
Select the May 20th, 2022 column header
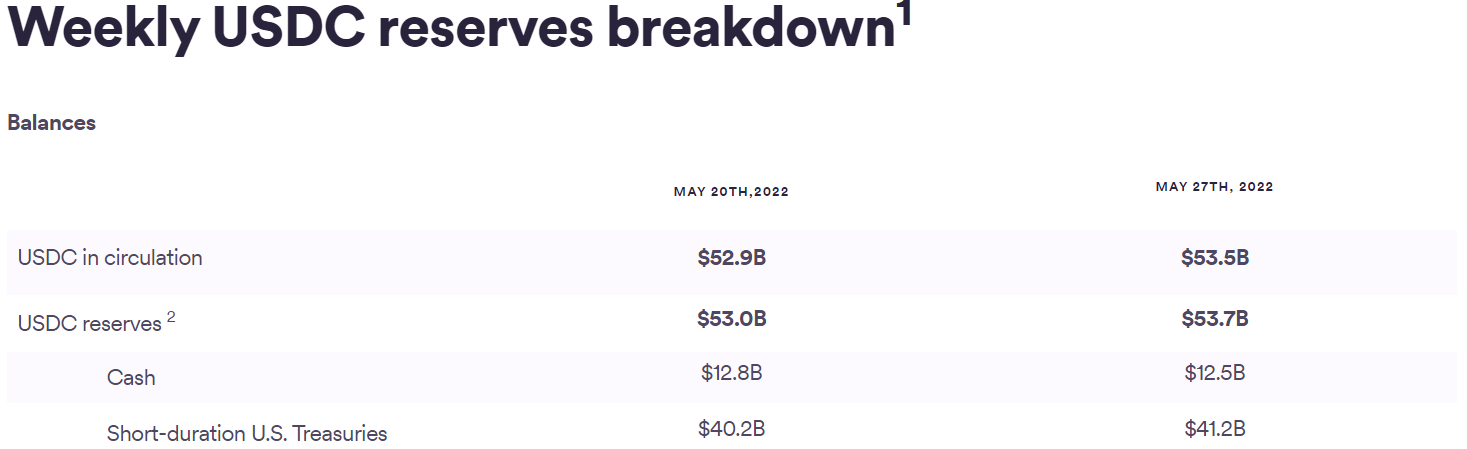click(x=731, y=192)
